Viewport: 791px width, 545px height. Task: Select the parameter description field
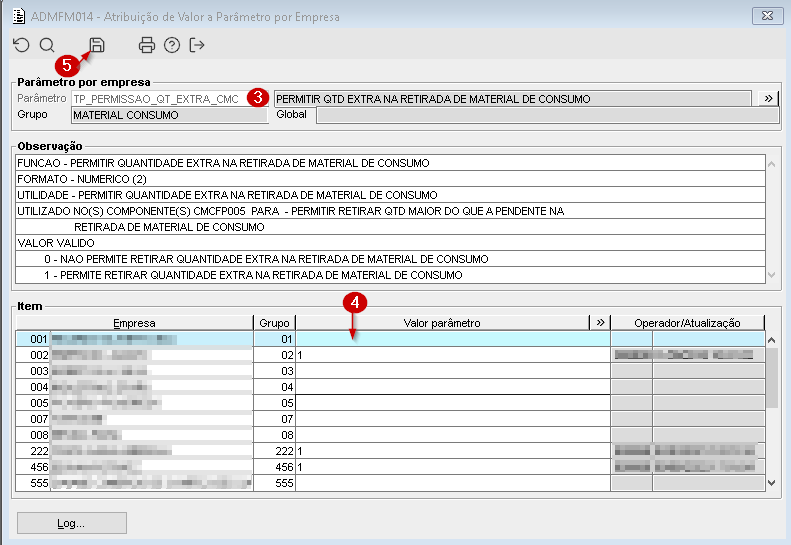pyautogui.click(x=513, y=99)
